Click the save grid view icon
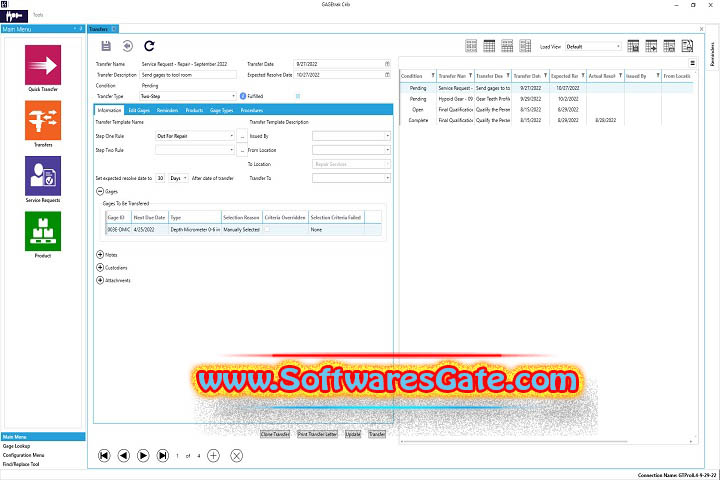720x480 pixels. point(633,46)
